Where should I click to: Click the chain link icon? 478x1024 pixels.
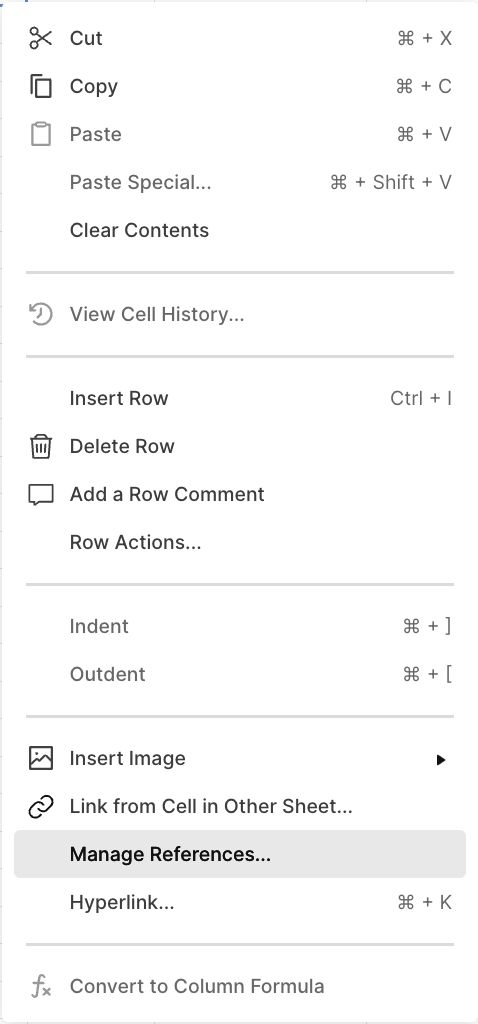click(40, 807)
